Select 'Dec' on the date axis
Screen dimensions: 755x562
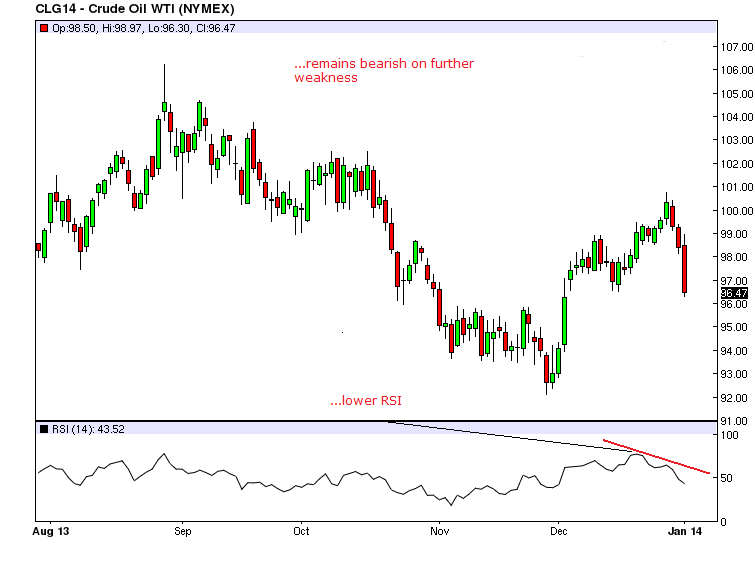click(558, 535)
